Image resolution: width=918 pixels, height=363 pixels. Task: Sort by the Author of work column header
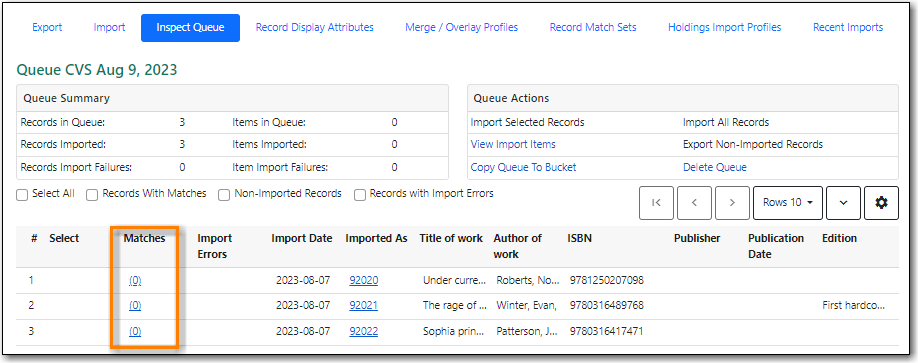coord(518,246)
